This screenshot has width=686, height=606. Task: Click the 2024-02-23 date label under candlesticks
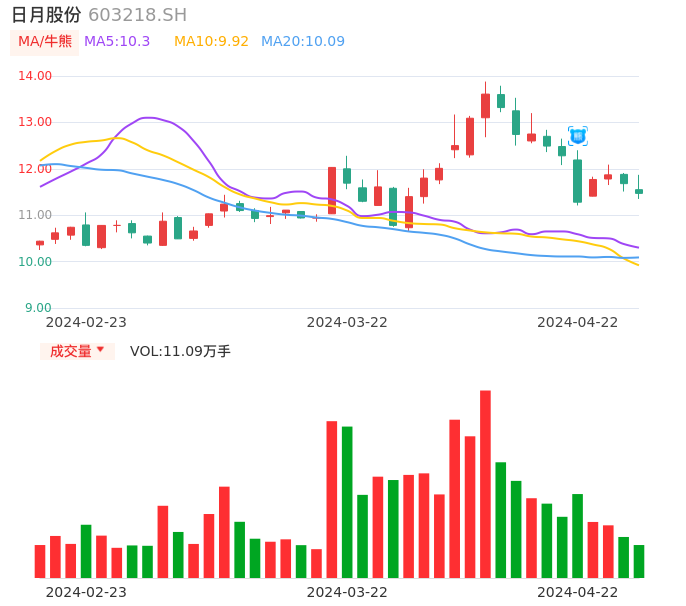(86, 322)
